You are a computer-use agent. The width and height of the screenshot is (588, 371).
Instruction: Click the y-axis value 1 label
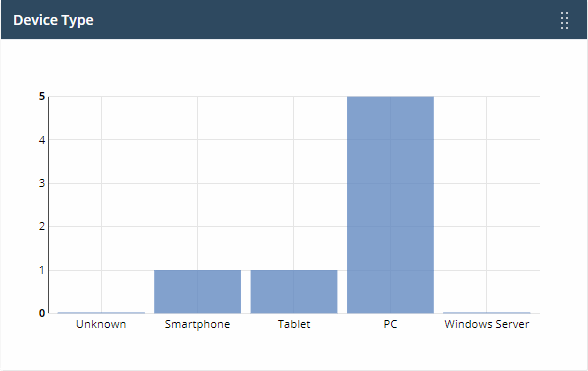pos(42,270)
